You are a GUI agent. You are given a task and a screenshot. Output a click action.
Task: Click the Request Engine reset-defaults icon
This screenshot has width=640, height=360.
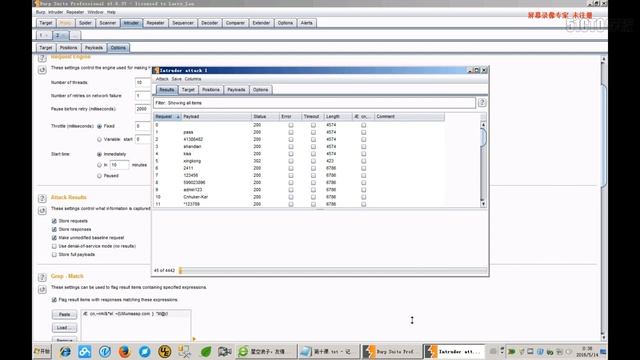pos(42,70)
